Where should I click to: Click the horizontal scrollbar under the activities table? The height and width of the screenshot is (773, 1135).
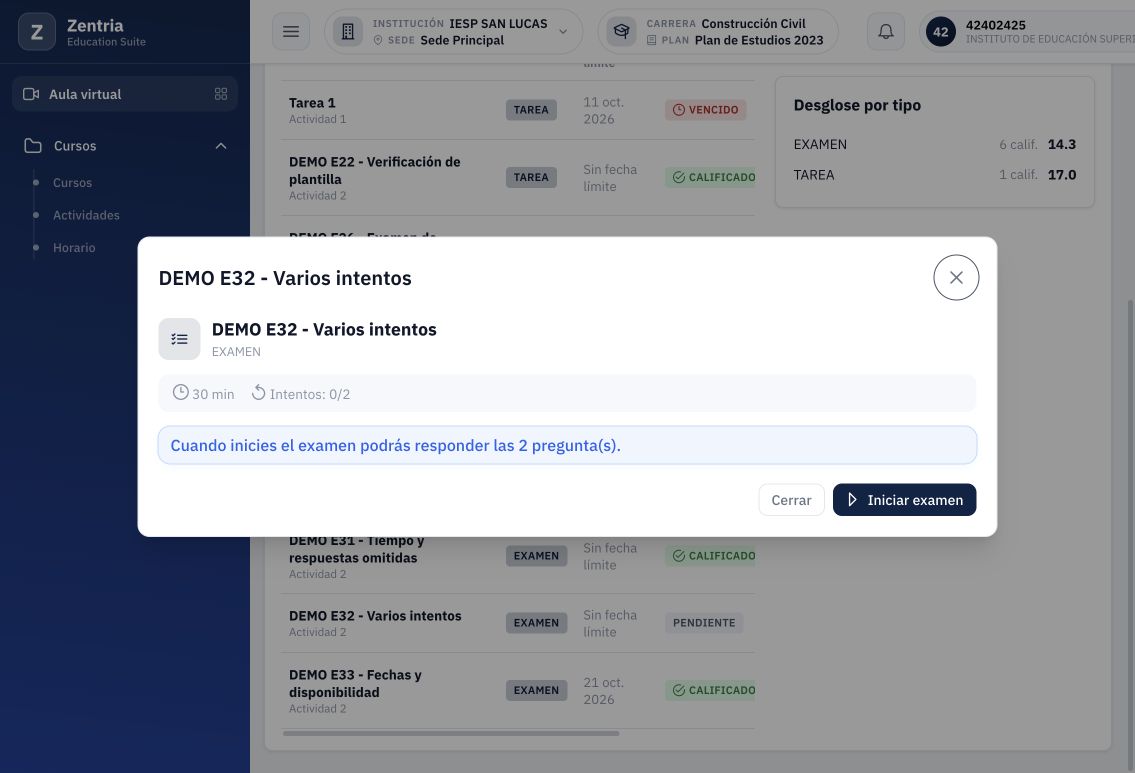tap(451, 733)
